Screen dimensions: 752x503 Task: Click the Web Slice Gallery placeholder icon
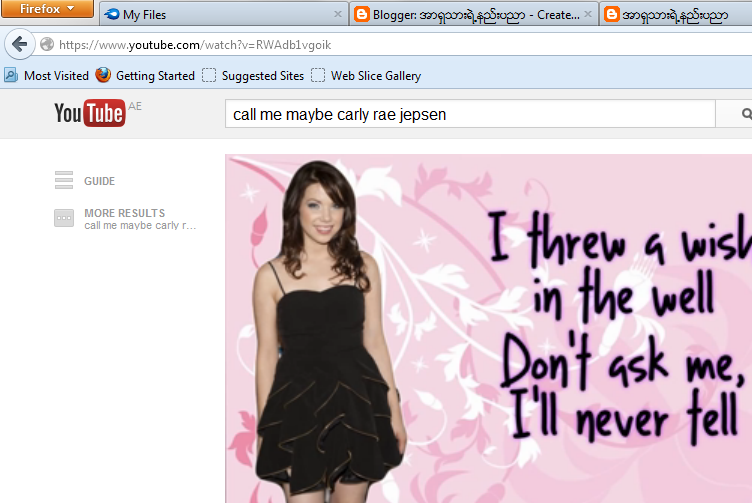(318, 75)
